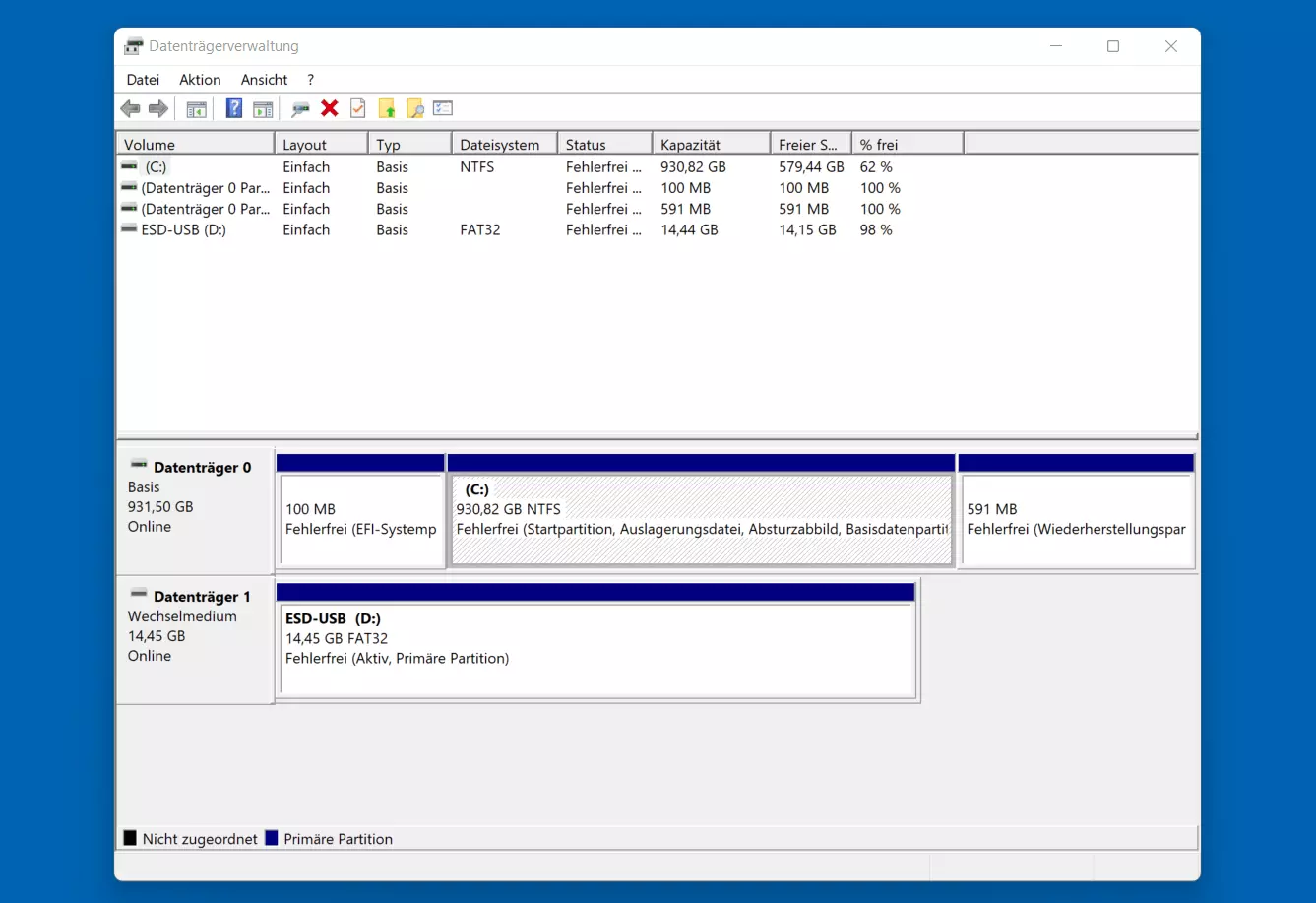
Task: Select the 591 MB recovery partition block
Action: tap(1077, 520)
